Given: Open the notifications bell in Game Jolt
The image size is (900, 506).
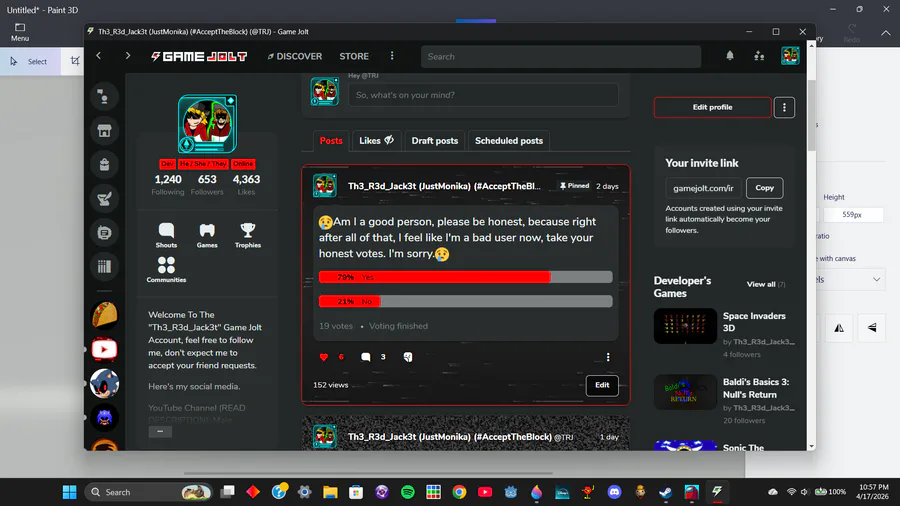Looking at the screenshot, I should tap(730, 56).
